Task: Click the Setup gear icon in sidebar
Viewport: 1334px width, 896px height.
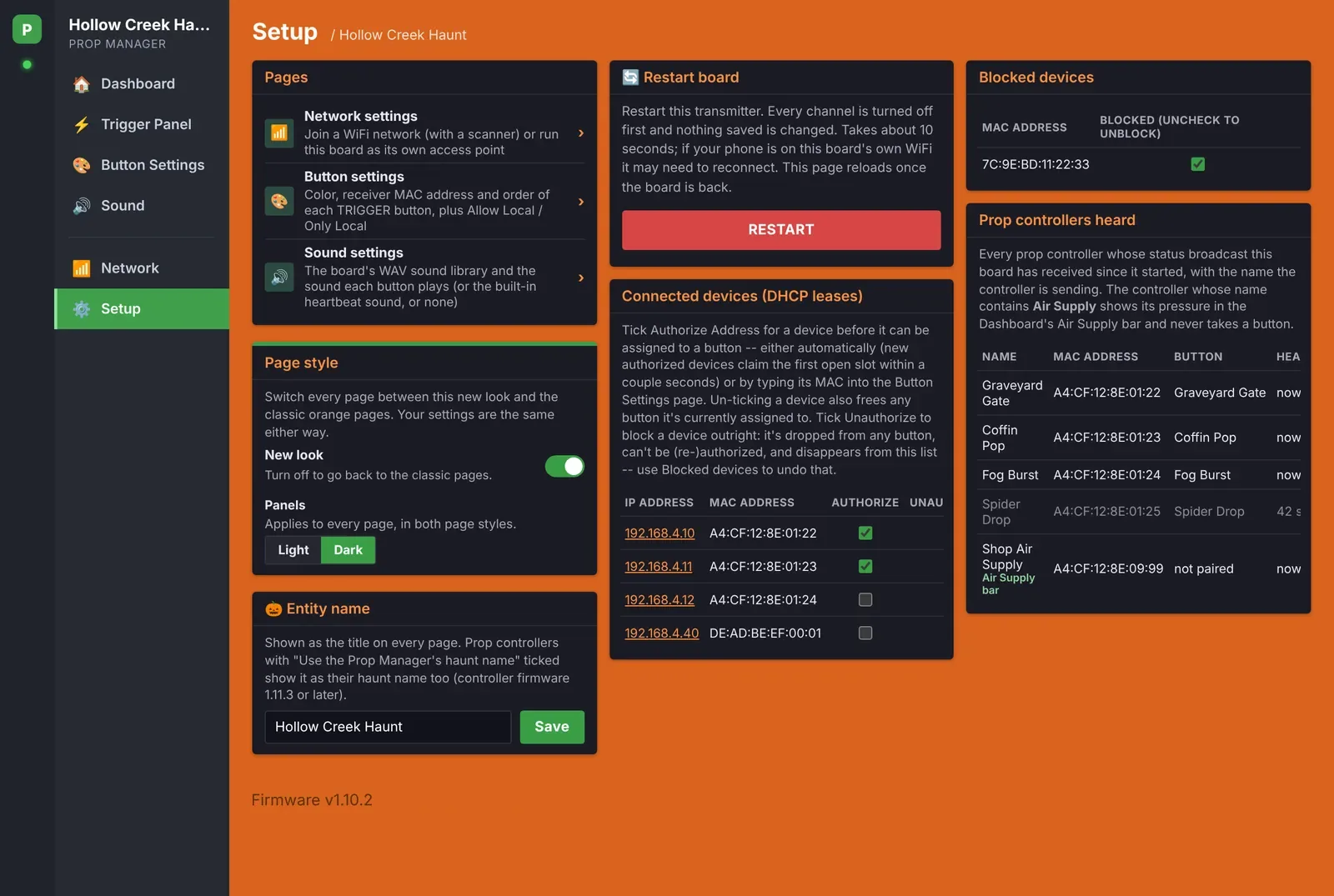Action: tap(82, 309)
